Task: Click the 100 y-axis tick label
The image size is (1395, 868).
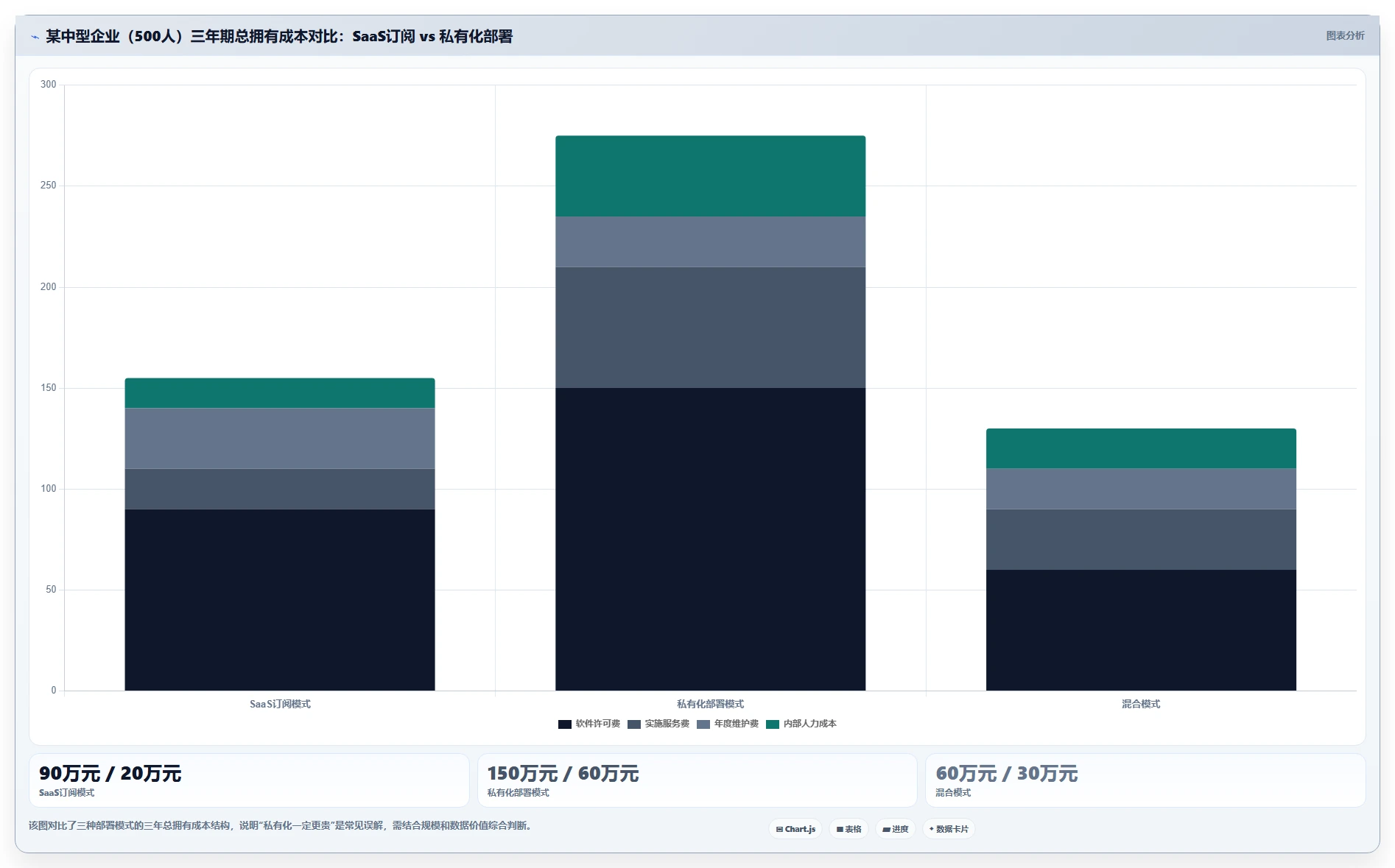Action: click(49, 489)
